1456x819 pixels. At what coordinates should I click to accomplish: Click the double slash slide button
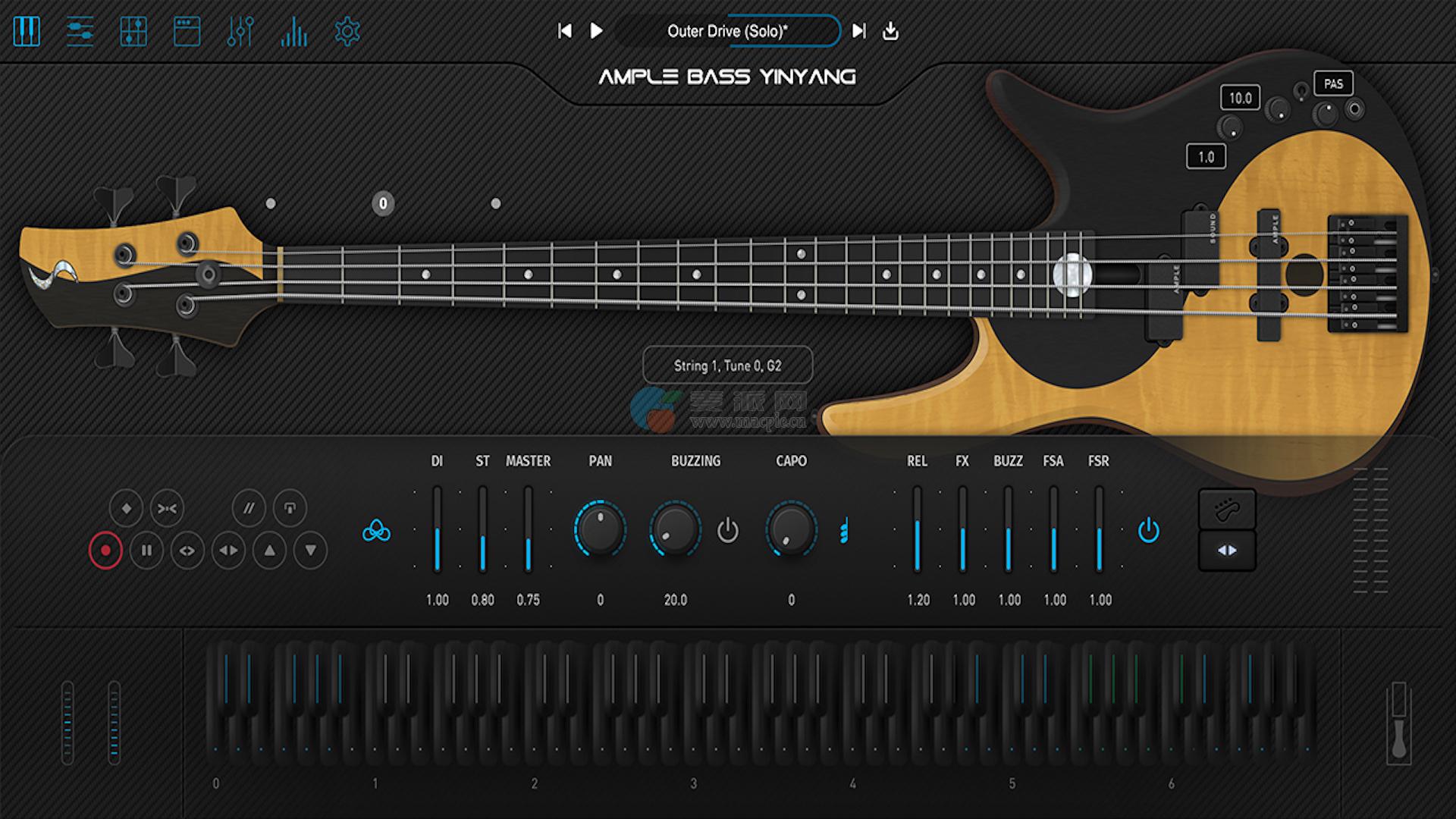pos(249,508)
